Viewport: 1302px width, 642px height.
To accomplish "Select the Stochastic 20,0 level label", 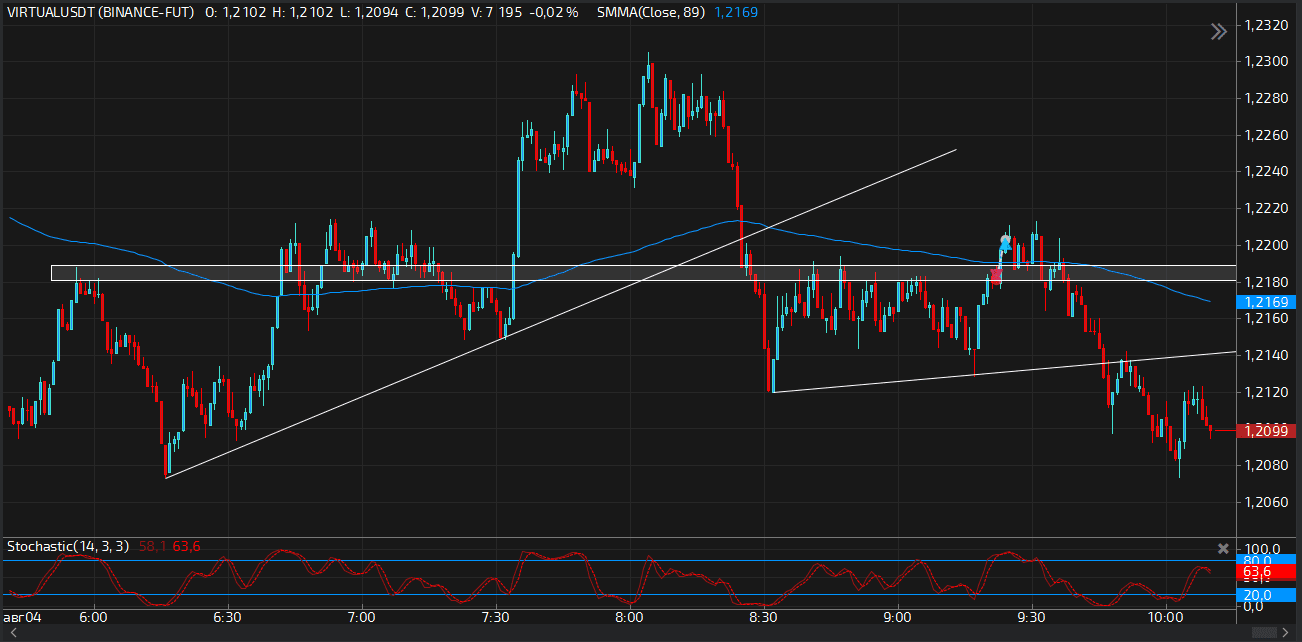I will tap(1255, 595).
